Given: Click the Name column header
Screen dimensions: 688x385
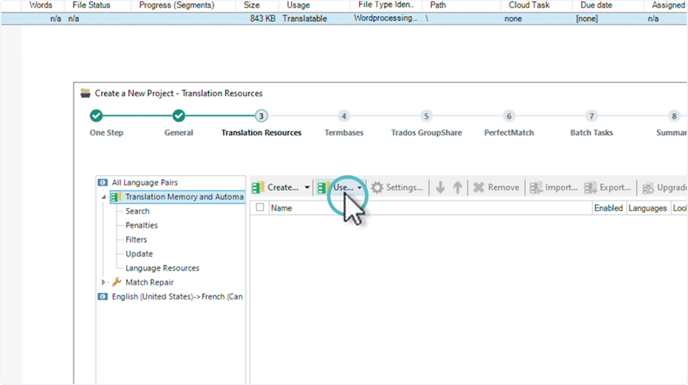Looking at the screenshot, I should pyautogui.click(x=281, y=208).
